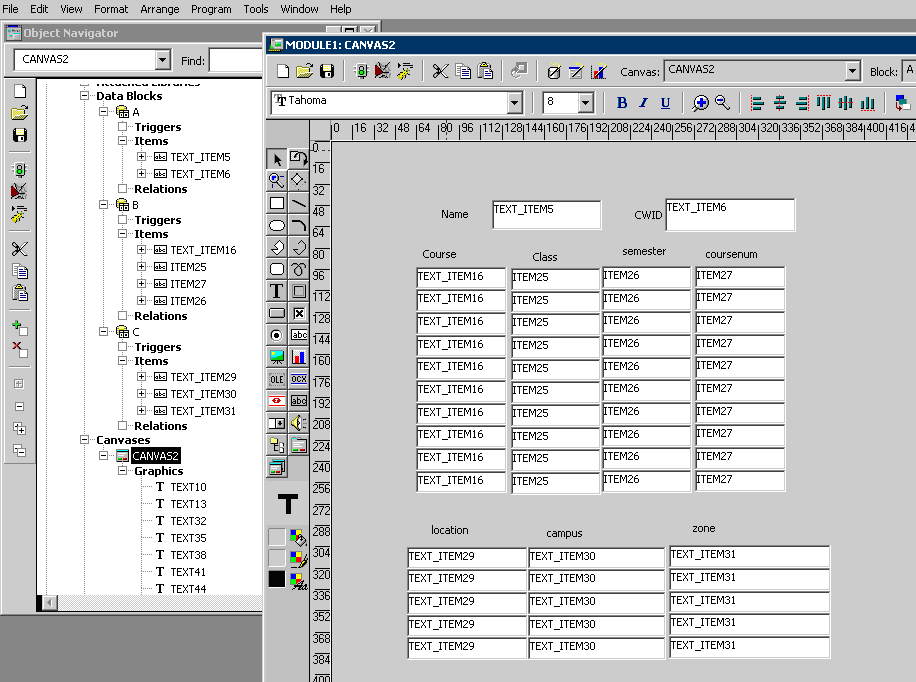Click the Zoom In toolbar icon

coord(701,103)
